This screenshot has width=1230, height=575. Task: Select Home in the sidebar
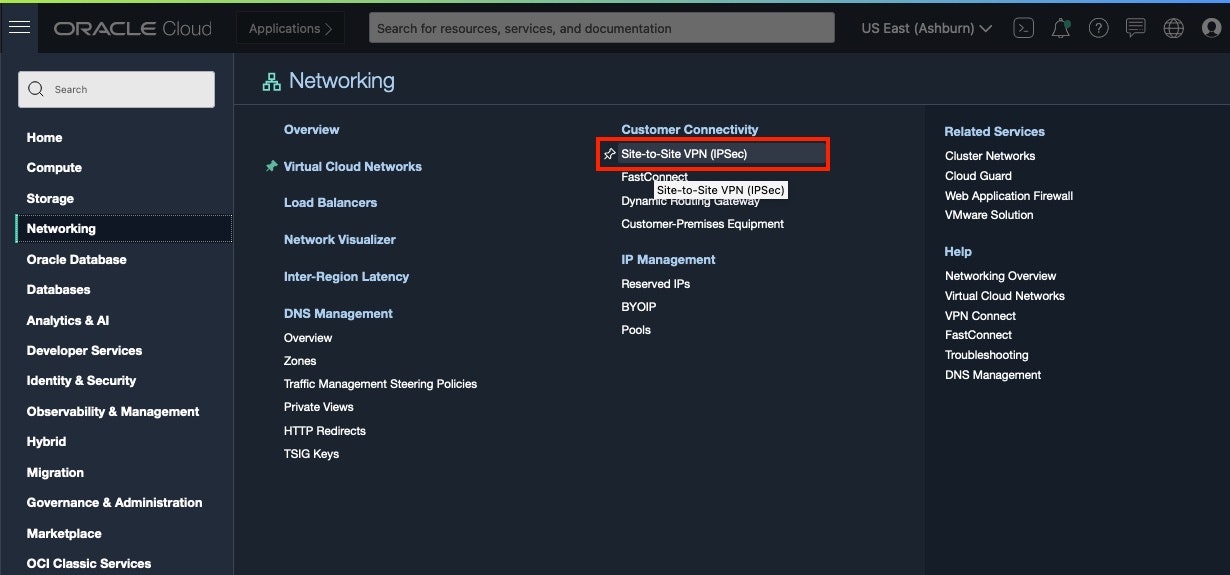pyautogui.click(x=44, y=137)
